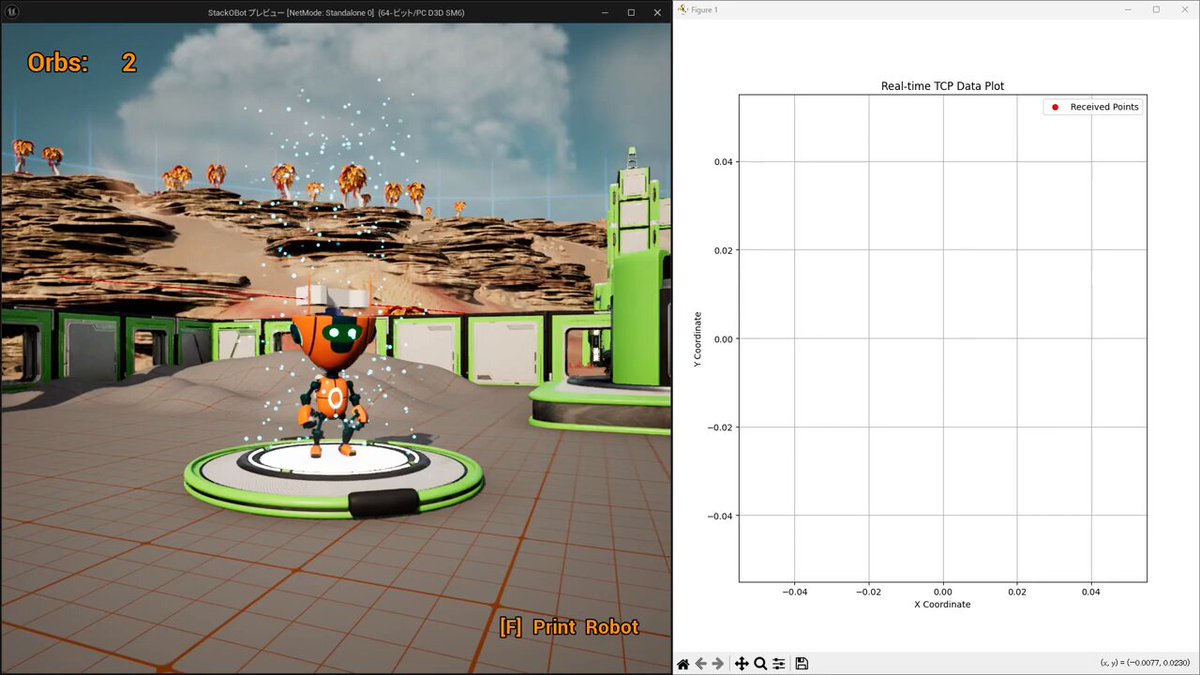Viewport: 1200px width, 675px height.
Task: Click the [F] Print Robot prompt
Action: pyautogui.click(x=569, y=627)
